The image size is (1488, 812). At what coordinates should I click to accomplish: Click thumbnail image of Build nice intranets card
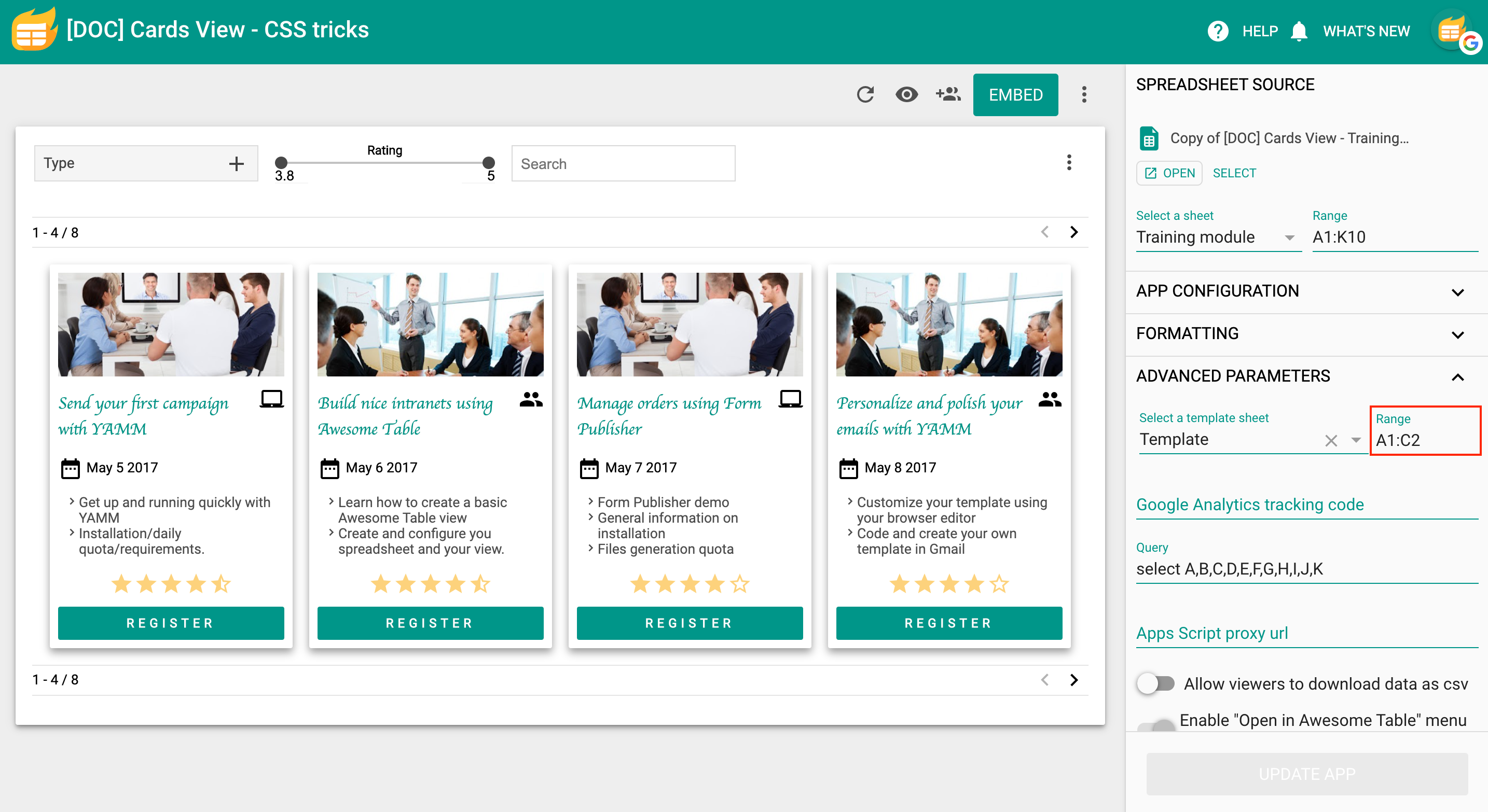pos(430,325)
